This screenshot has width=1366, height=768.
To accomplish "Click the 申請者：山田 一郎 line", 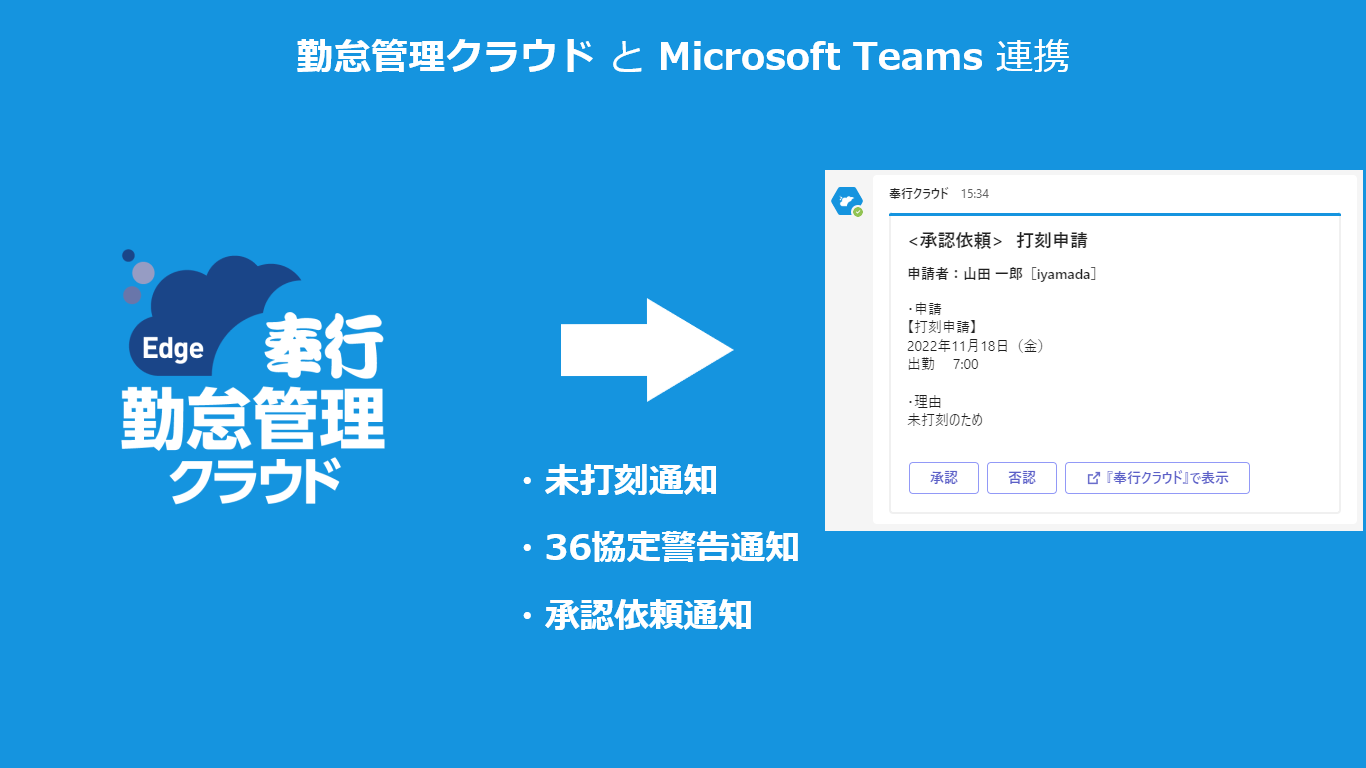I will (x=1002, y=274).
